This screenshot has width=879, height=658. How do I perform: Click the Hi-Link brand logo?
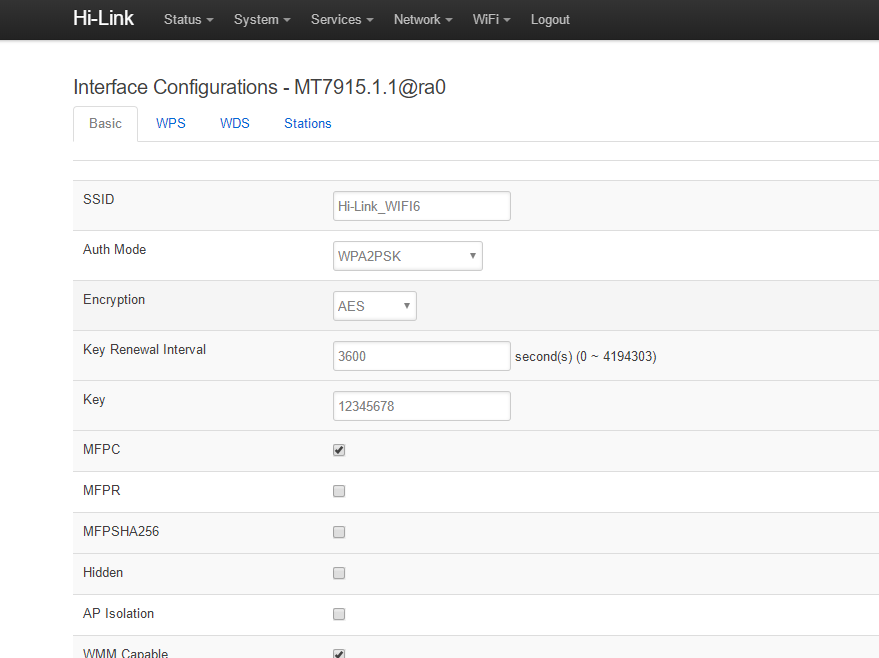pos(103,19)
